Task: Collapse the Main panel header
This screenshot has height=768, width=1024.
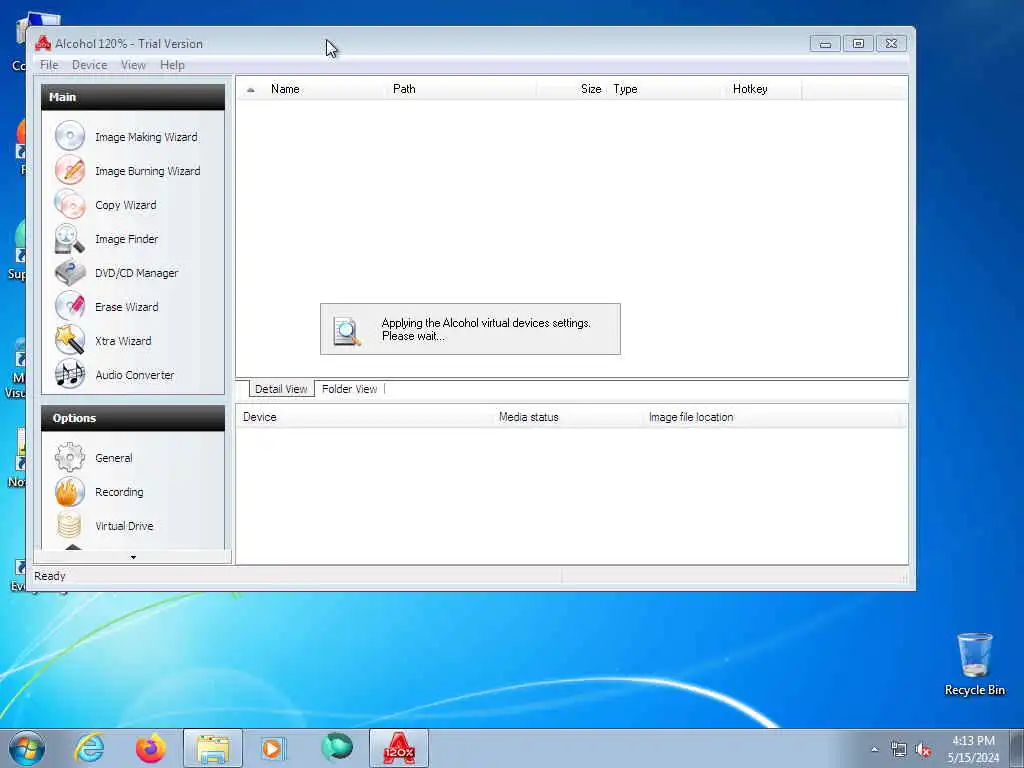Action: 133,97
